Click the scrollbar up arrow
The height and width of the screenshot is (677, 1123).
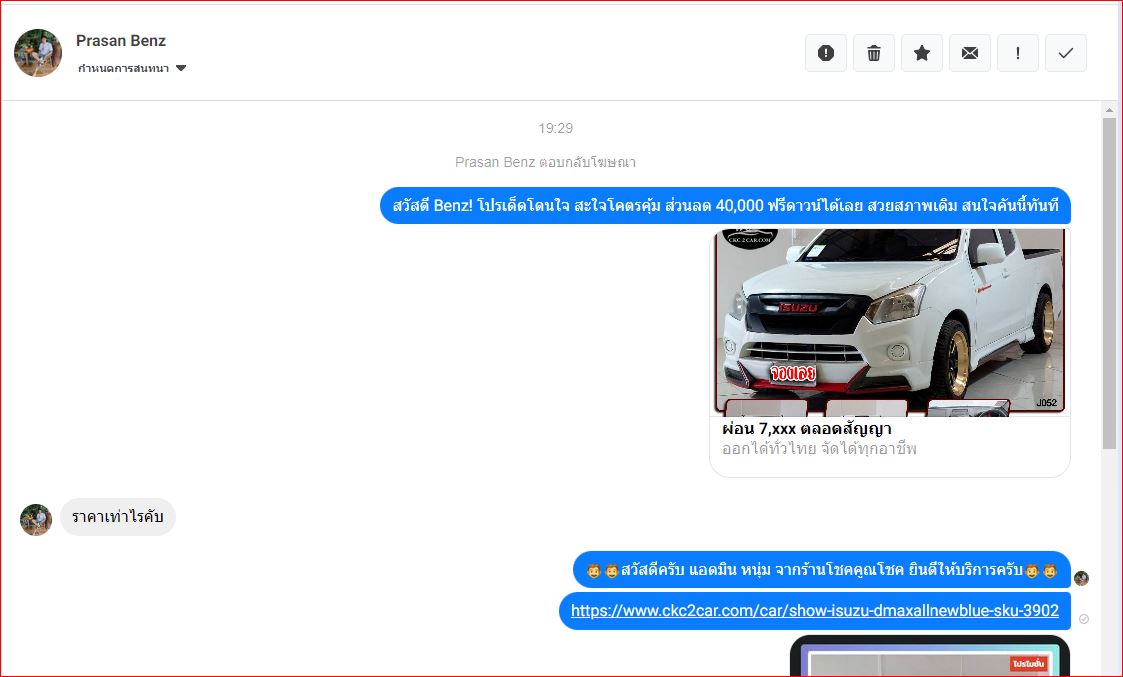click(1109, 110)
